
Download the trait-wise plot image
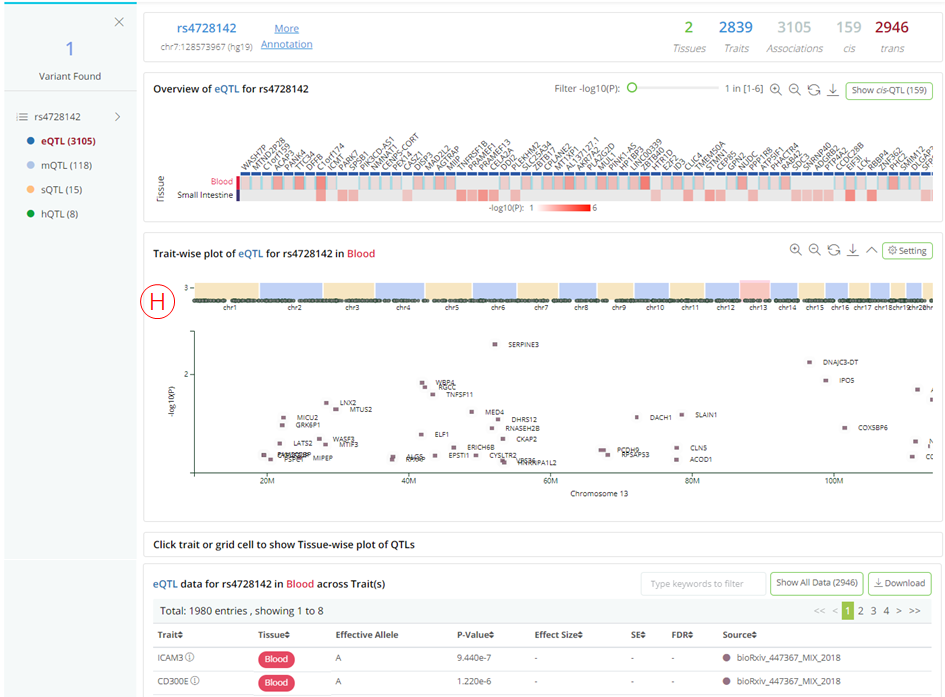click(853, 250)
